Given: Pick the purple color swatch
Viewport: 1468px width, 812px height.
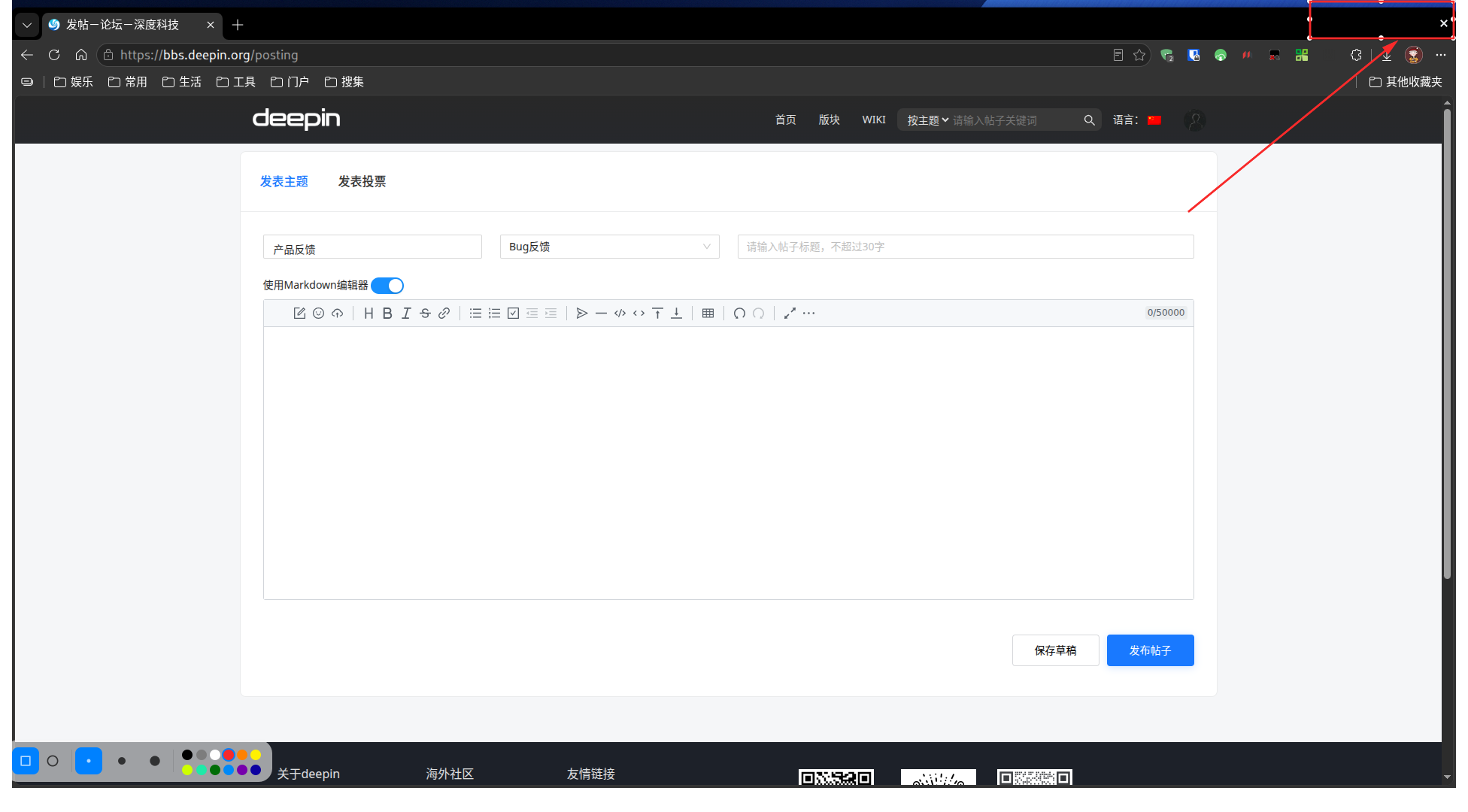Looking at the screenshot, I should 242,770.
